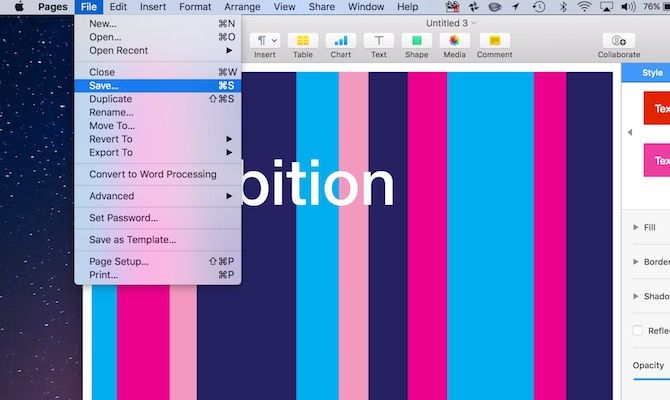Click the Insert paragraph toolbar button
The width and height of the screenshot is (670, 400).
[x=265, y=41]
